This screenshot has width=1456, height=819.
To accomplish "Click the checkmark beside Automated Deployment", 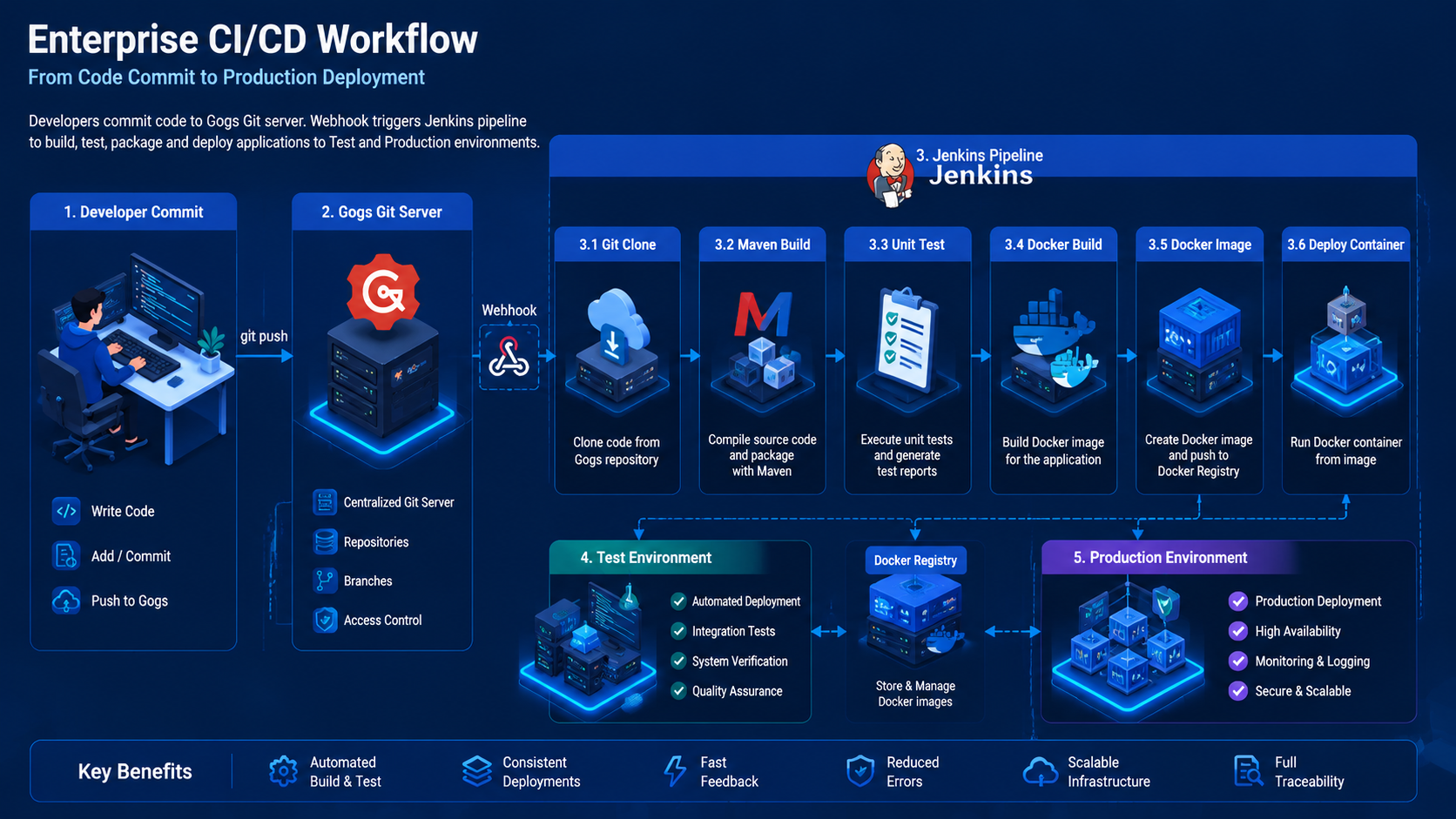I will click(x=678, y=601).
